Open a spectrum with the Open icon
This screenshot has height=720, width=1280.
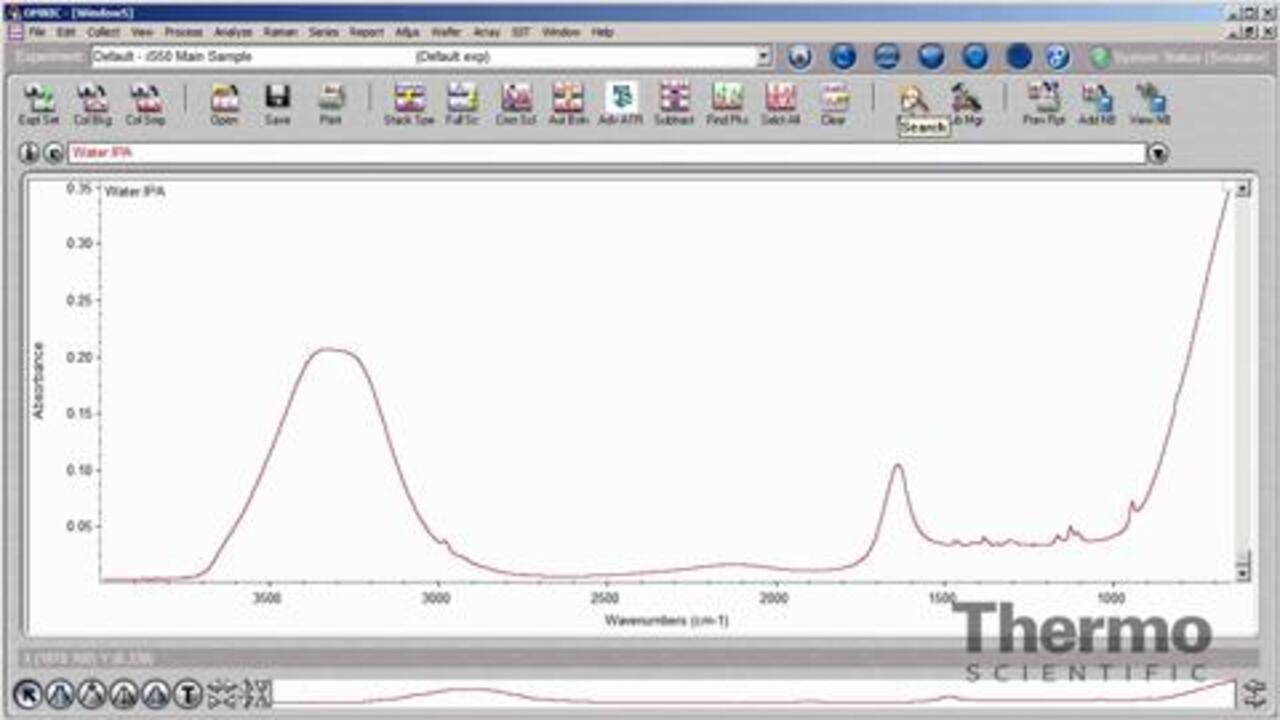(x=225, y=102)
